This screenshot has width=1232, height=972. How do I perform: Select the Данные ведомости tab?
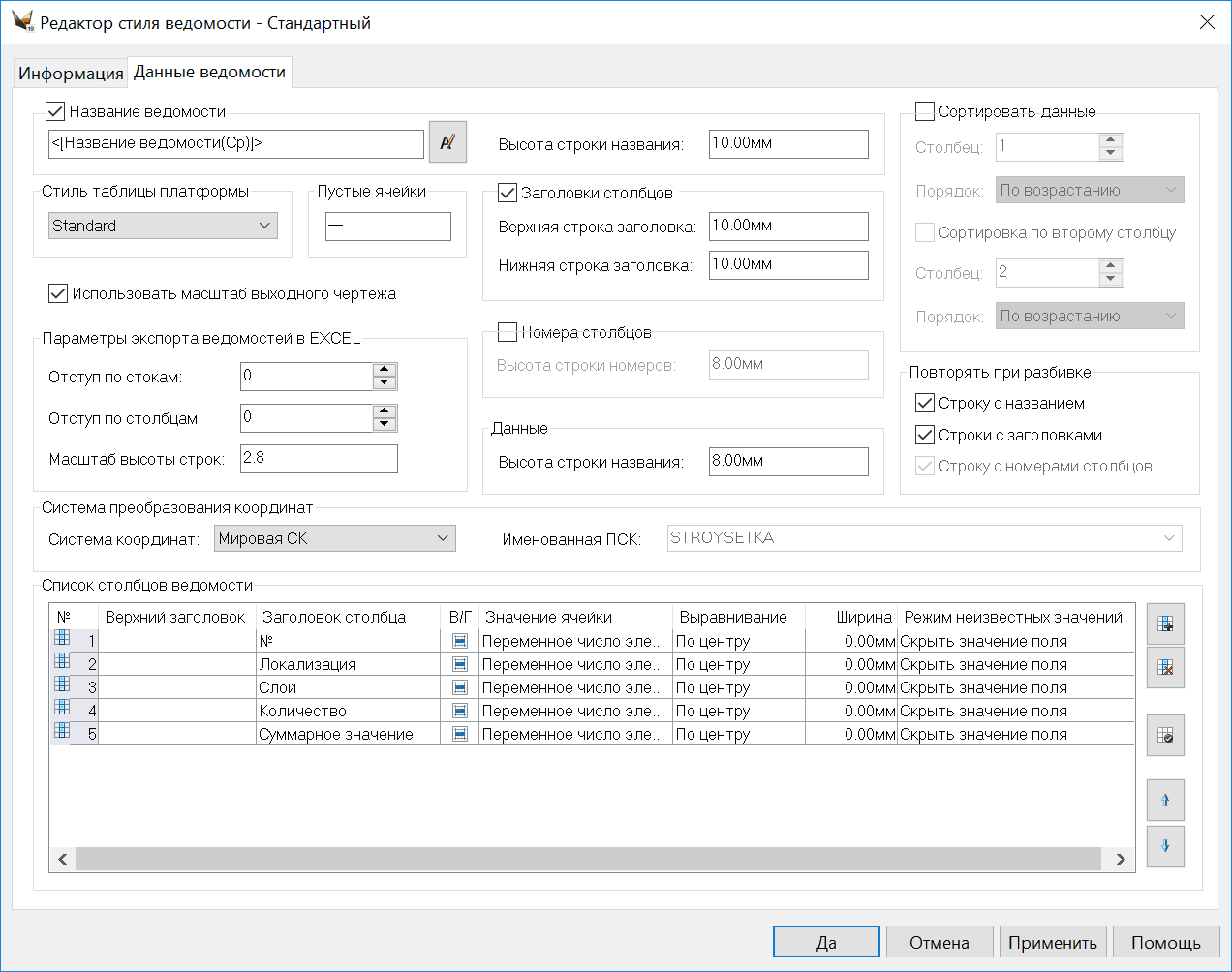(x=209, y=73)
